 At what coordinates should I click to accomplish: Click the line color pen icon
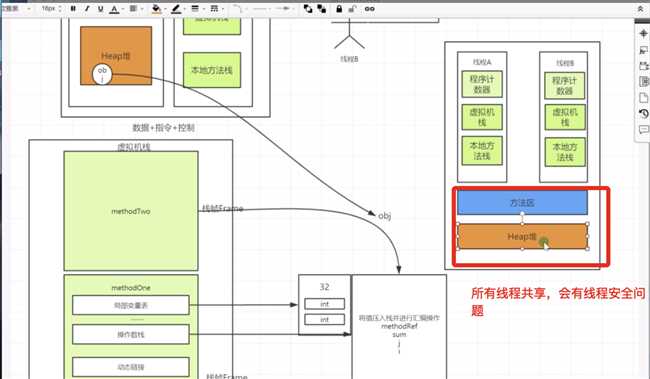click(176, 9)
